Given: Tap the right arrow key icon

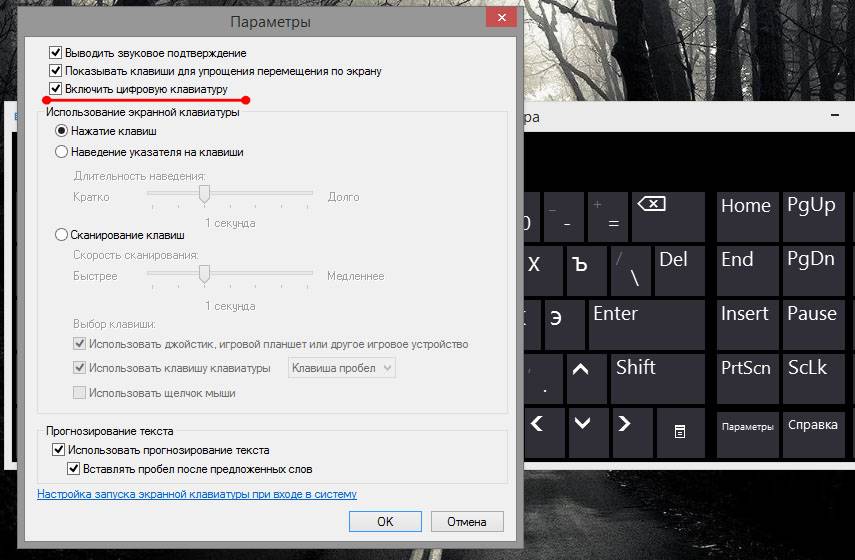Looking at the screenshot, I should (x=633, y=432).
